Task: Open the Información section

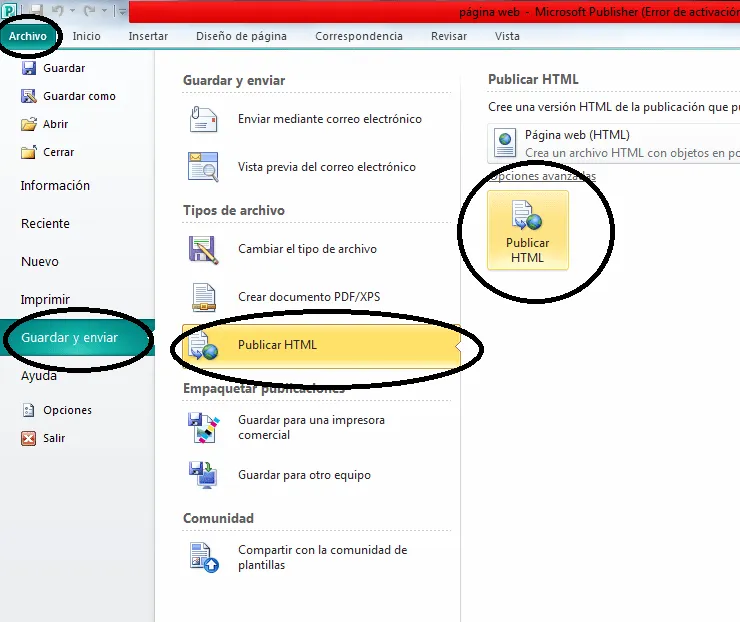Action: click(55, 185)
